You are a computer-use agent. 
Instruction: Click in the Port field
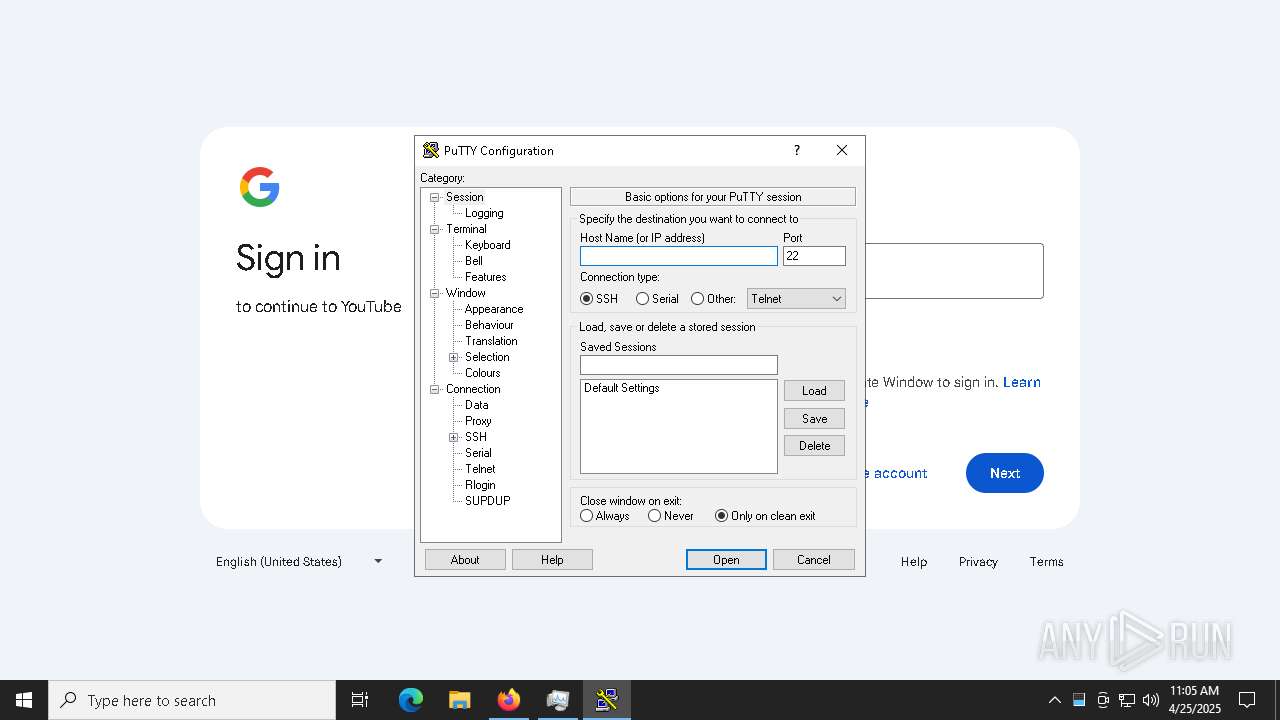pyautogui.click(x=814, y=256)
